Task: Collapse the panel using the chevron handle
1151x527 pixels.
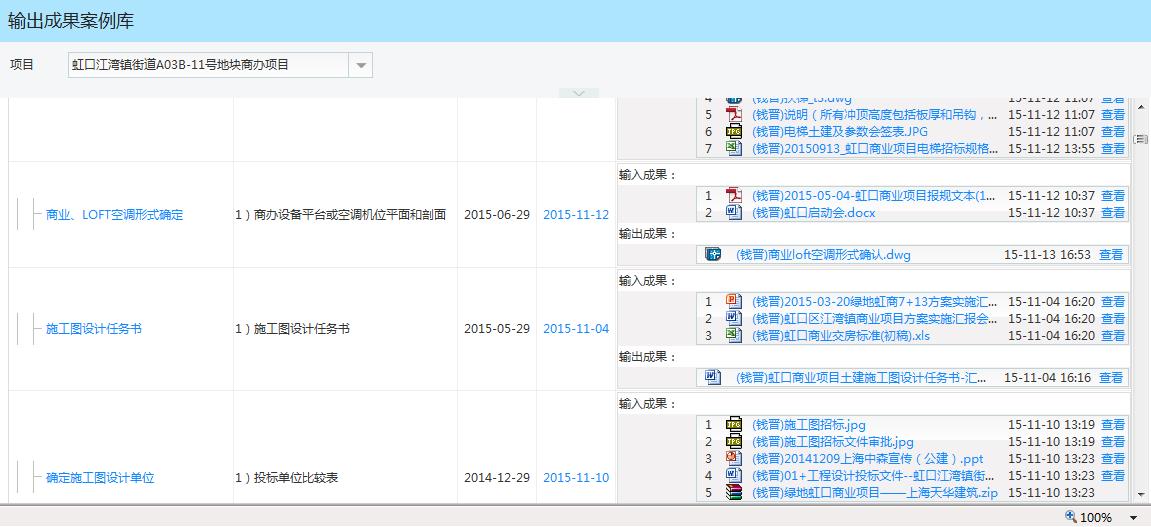Action: tap(578, 93)
